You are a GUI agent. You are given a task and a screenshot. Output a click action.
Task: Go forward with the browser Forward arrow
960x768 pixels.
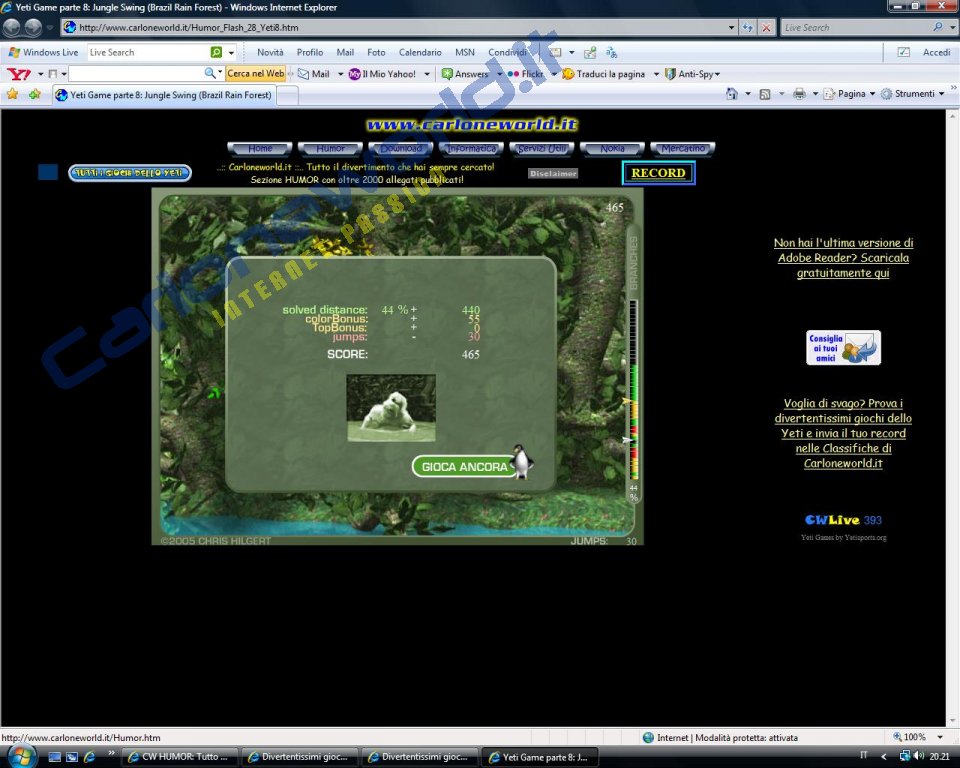33,28
